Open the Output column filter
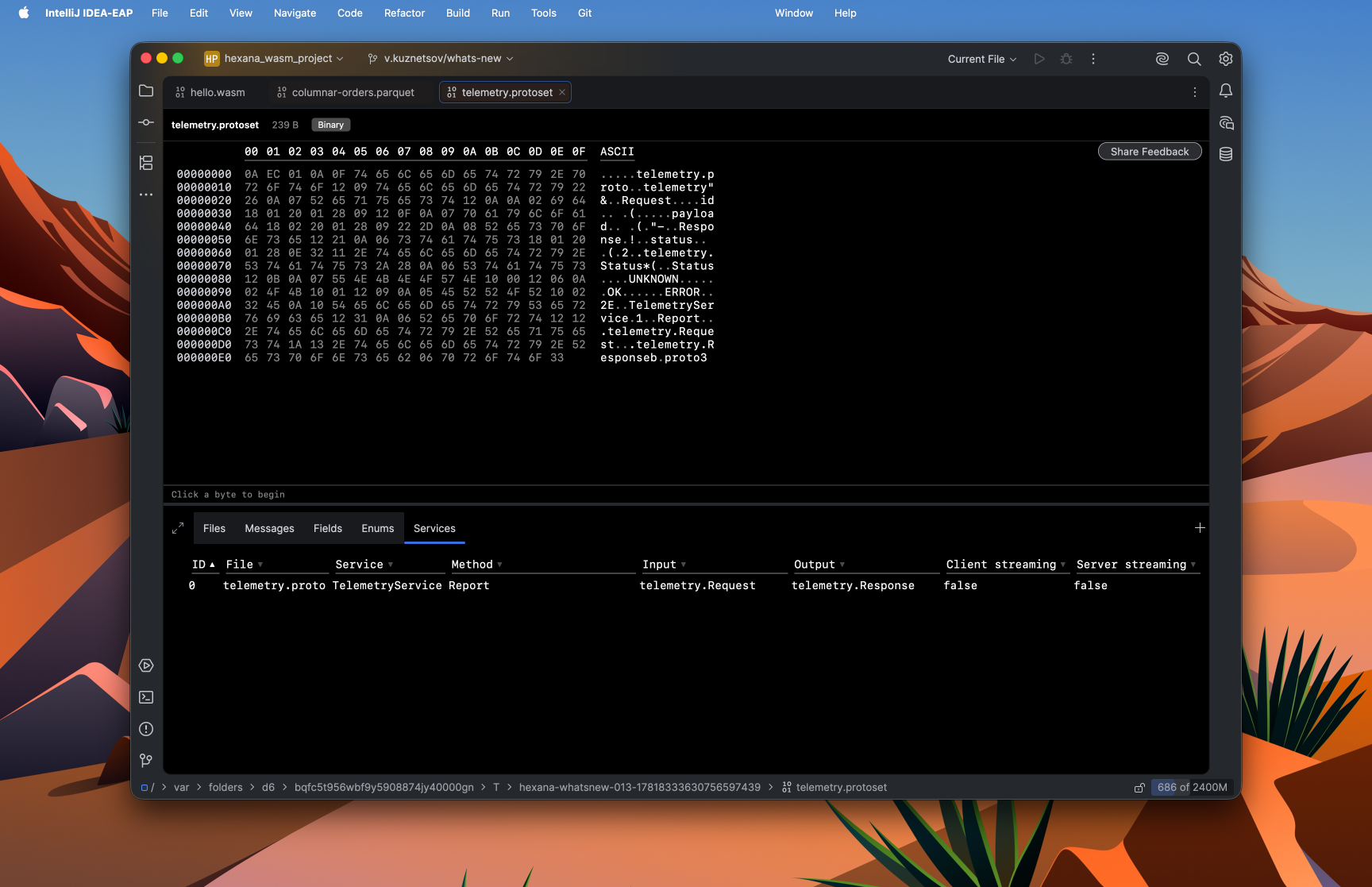 [x=842, y=565]
